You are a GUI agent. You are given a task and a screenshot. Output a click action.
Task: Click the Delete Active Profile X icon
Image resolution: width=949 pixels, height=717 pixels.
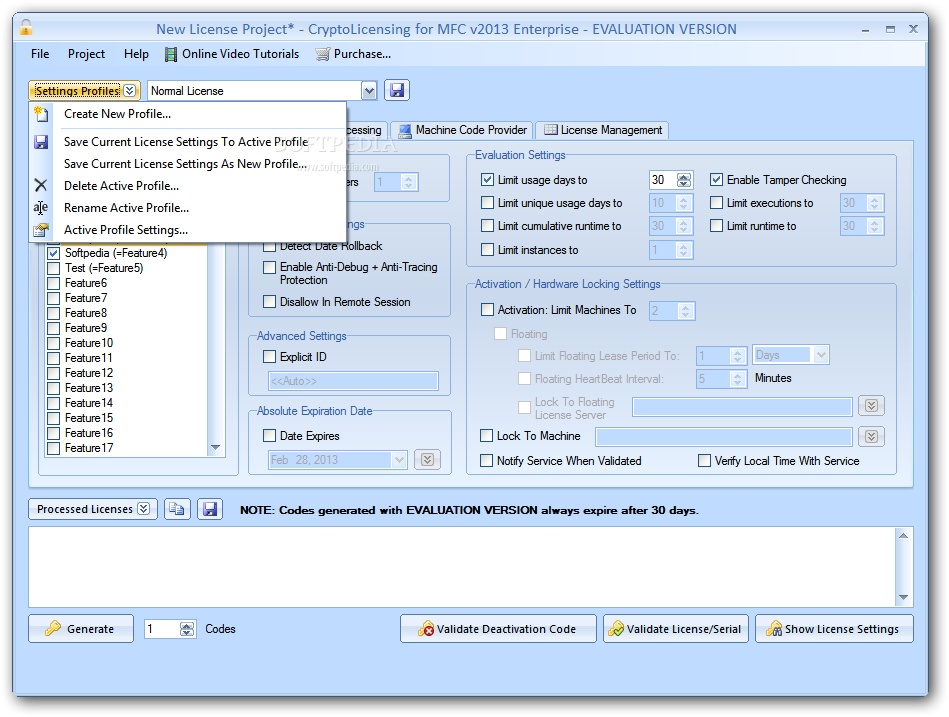tap(41, 185)
